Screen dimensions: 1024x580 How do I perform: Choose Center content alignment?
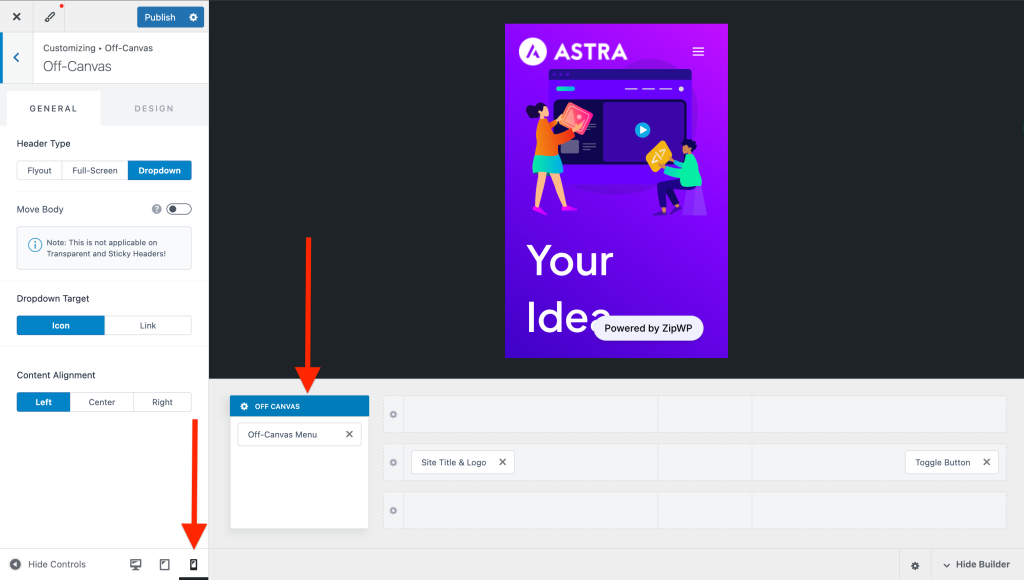(102, 402)
